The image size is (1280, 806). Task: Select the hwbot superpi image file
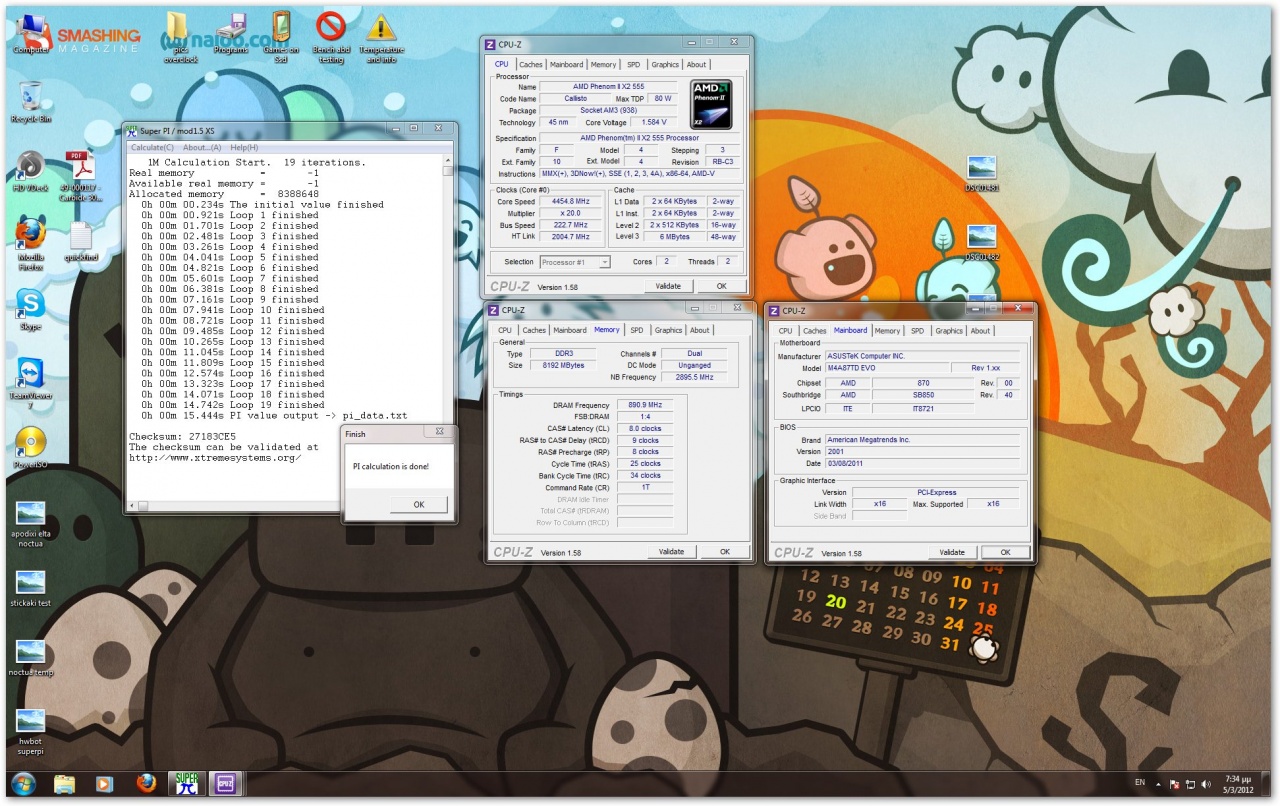click(31, 731)
